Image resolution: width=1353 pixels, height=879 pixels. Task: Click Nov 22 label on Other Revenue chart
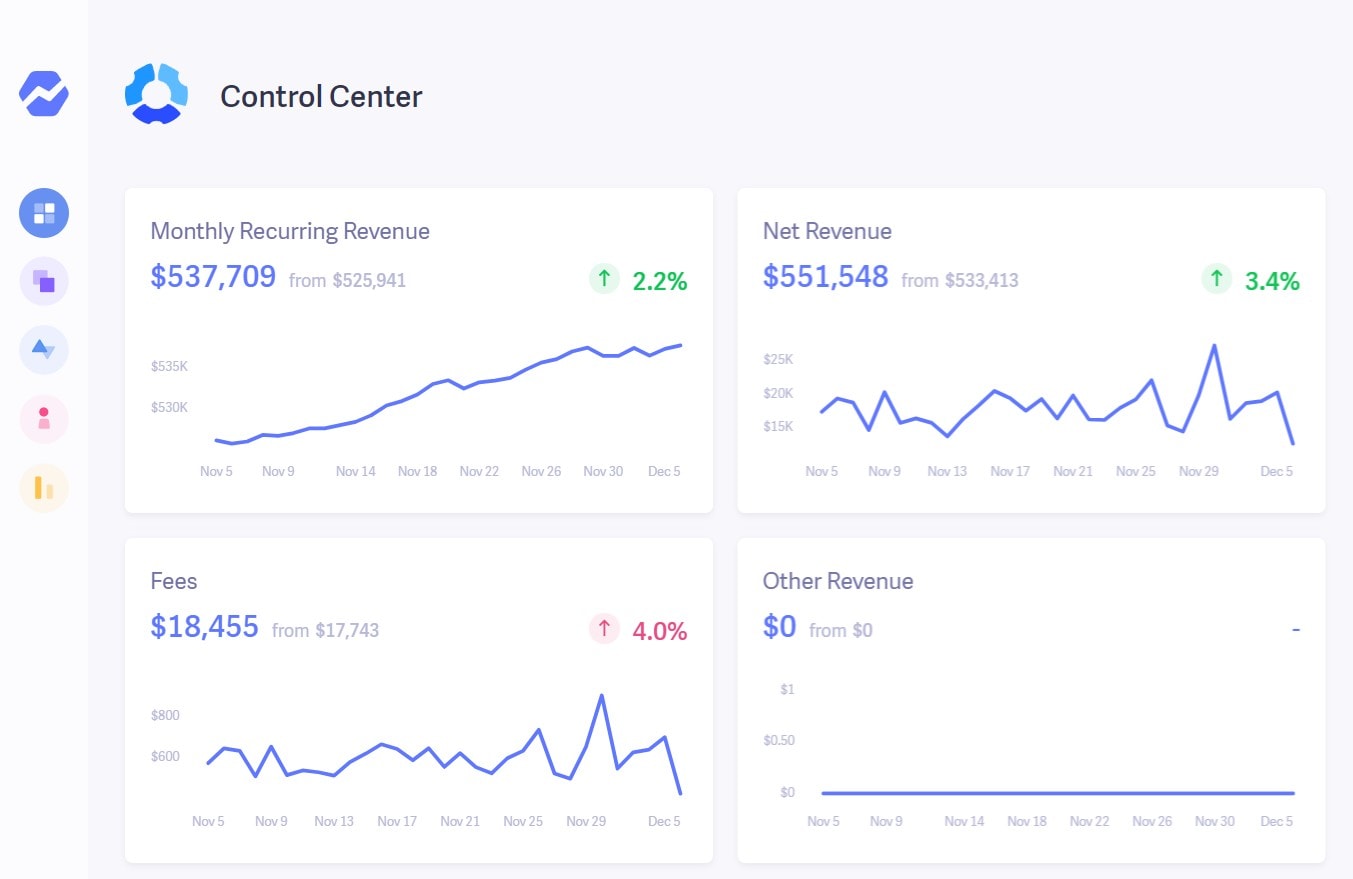[x=1089, y=821]
